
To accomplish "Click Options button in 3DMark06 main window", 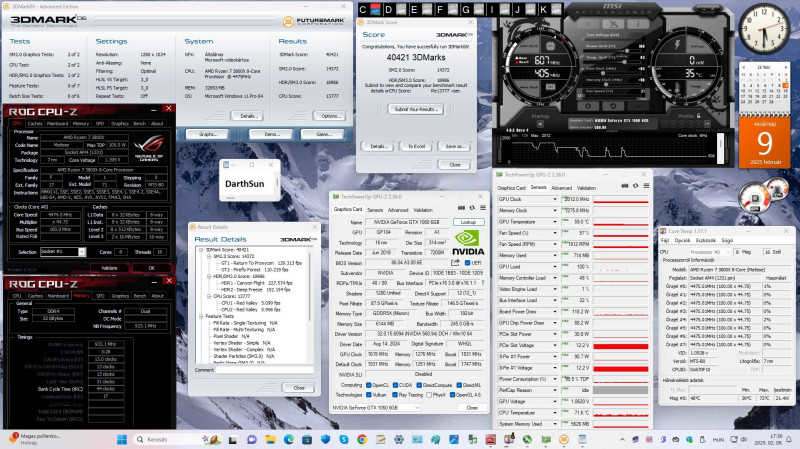I will [331, 116].
